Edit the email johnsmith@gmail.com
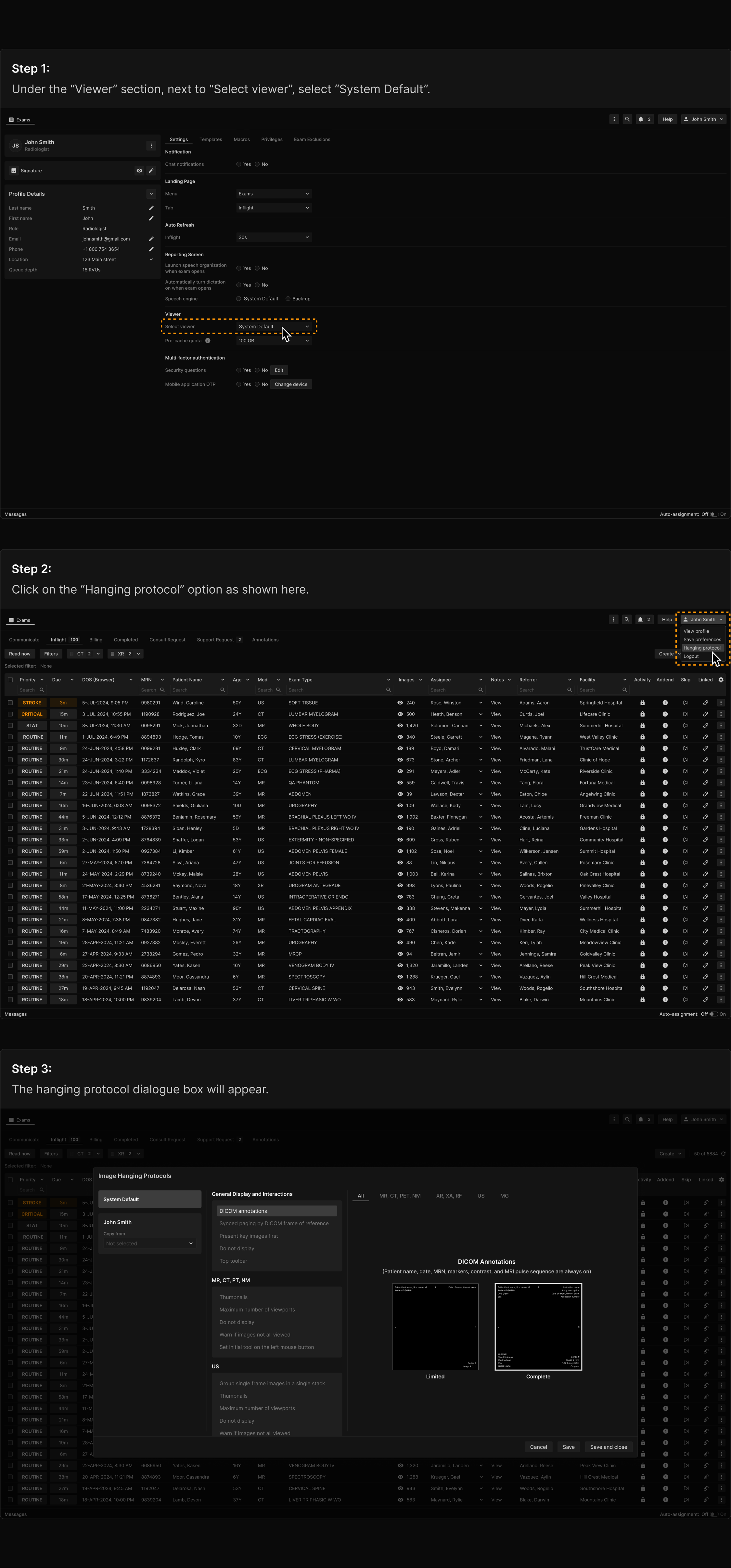Image resolution: width=731 pixels, height=1568 pixels. [151, 239]
